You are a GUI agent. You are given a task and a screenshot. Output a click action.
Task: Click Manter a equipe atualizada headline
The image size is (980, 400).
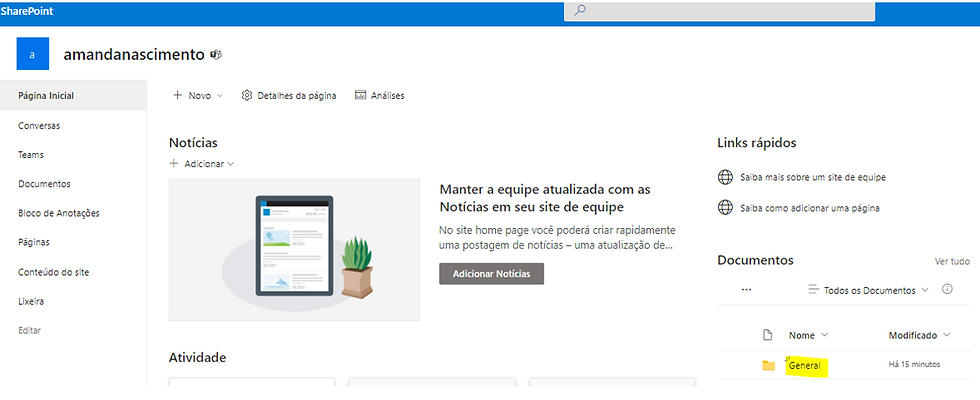pos(546,198)
